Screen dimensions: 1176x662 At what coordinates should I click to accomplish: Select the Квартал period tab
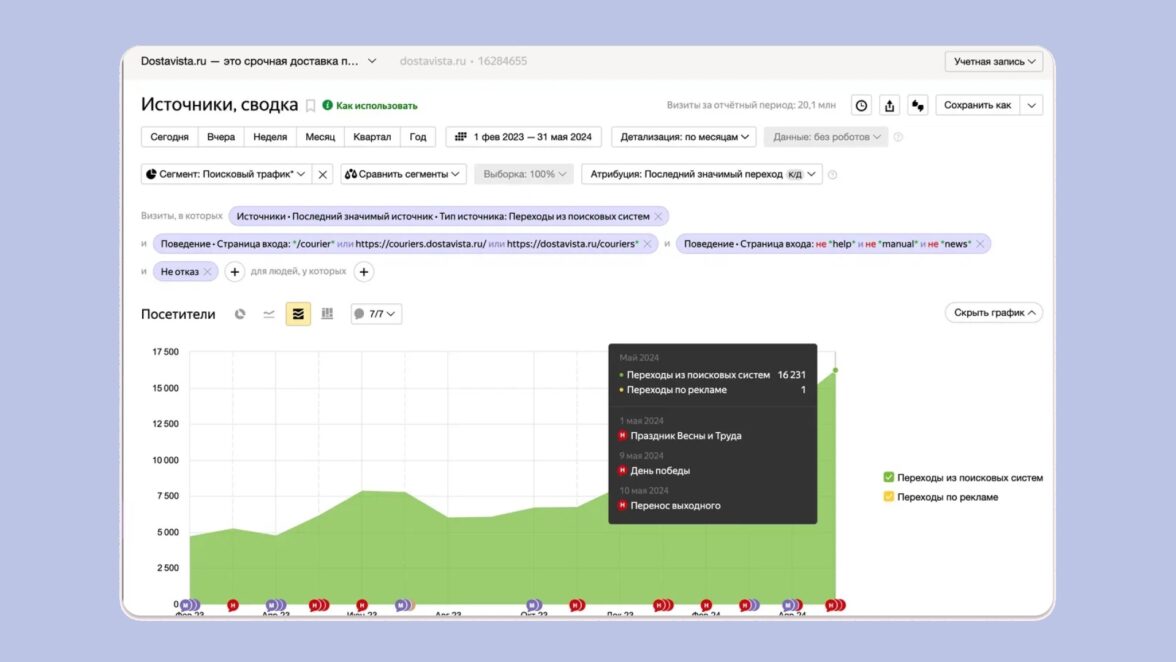pyautogui.click(x=372, y=137)
